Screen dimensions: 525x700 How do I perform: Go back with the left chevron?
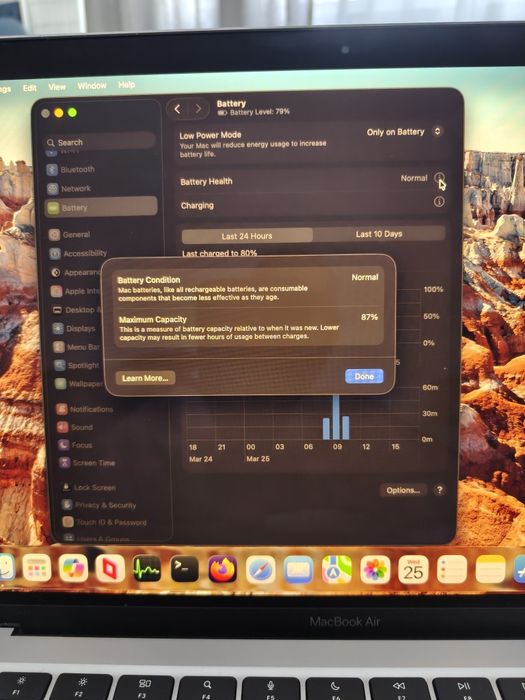click(x=177, y=109)
